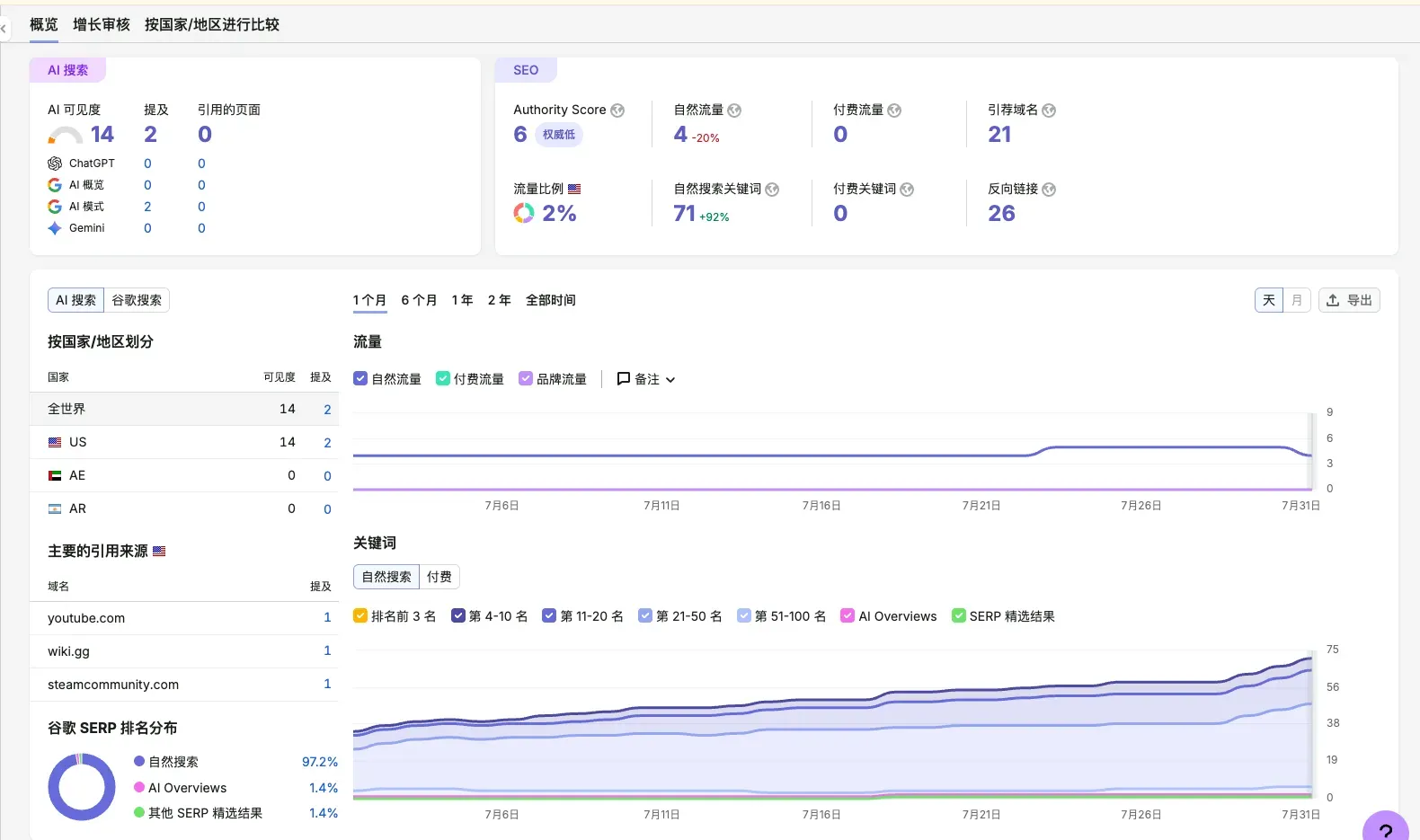Open the wiki.gg source row
Screen dimensions: 1420x840
184,651
